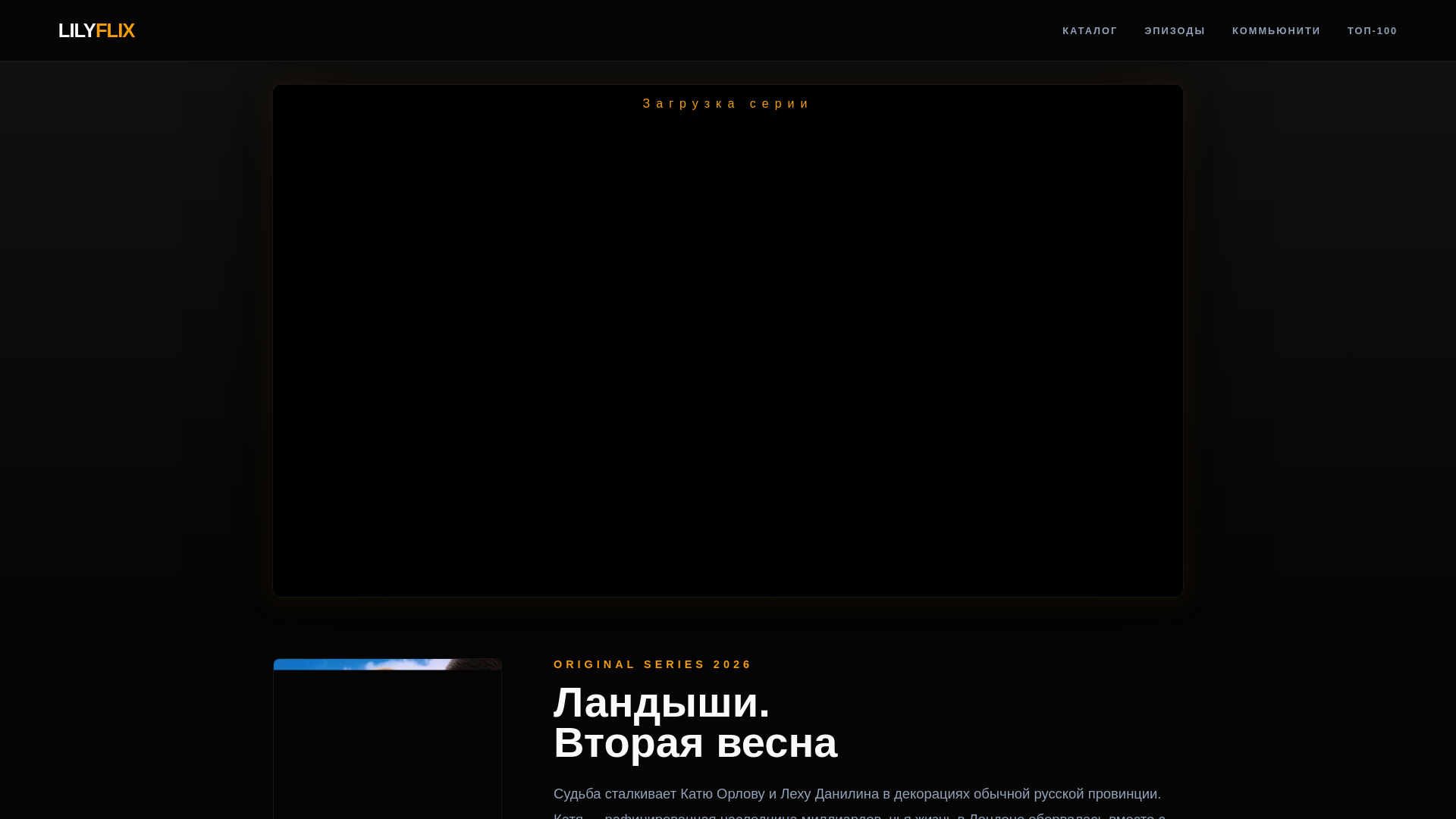Click the video player loading area
The height and width of the screenshot is (819, 1456).
pyautogui.click(x=728, y=341)
